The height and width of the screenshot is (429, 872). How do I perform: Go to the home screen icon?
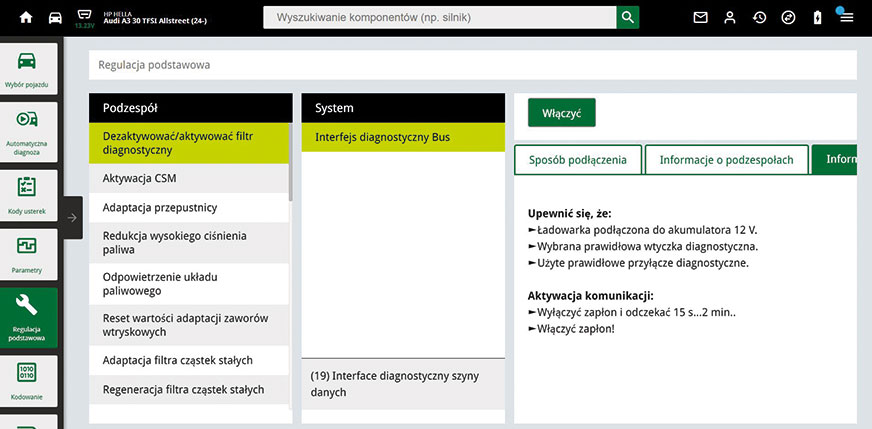[26, 18]
